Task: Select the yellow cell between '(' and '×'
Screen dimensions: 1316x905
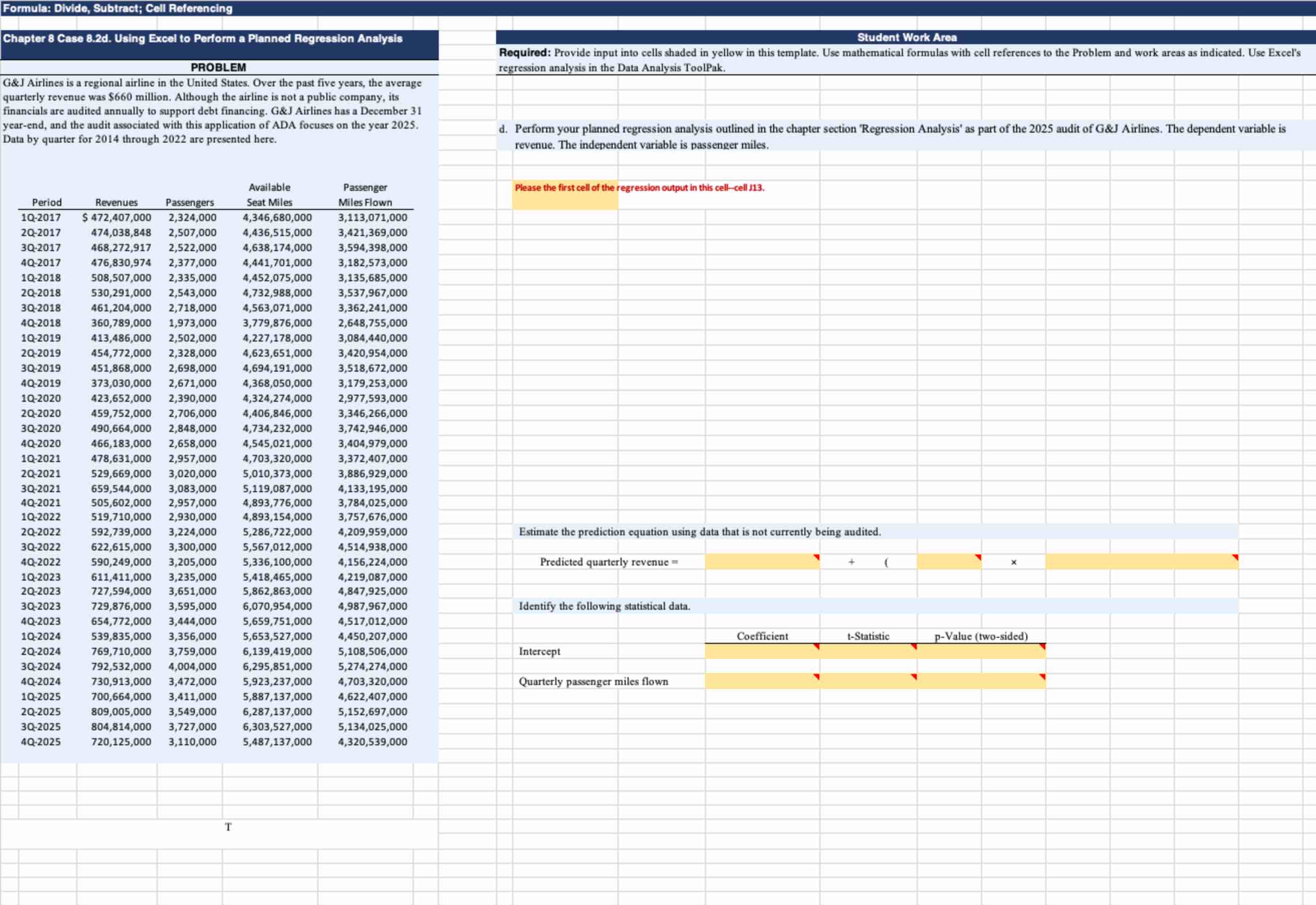Action: point(949,561)
